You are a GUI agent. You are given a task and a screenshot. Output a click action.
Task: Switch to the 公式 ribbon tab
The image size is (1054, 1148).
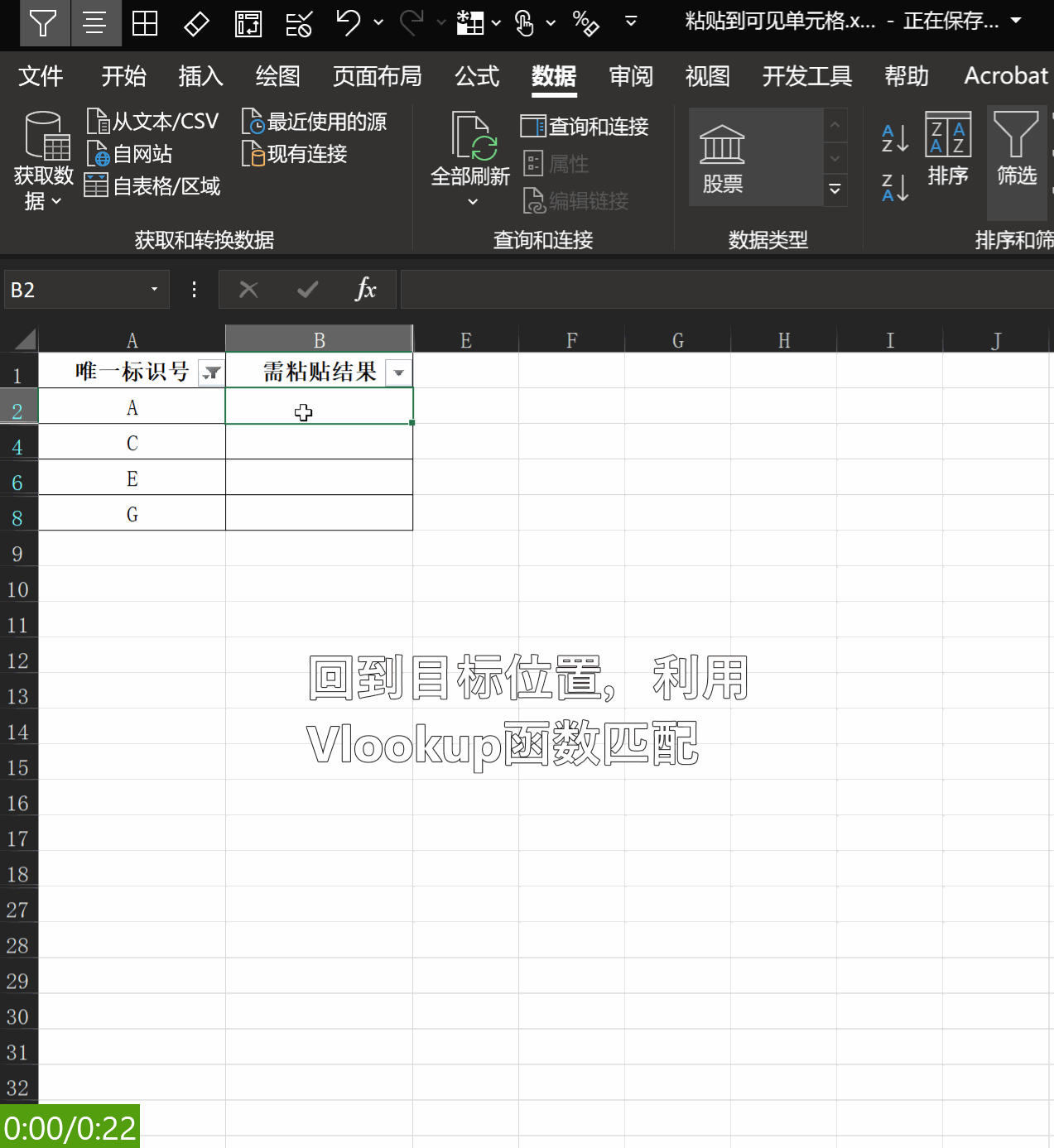tap(476, 76)
